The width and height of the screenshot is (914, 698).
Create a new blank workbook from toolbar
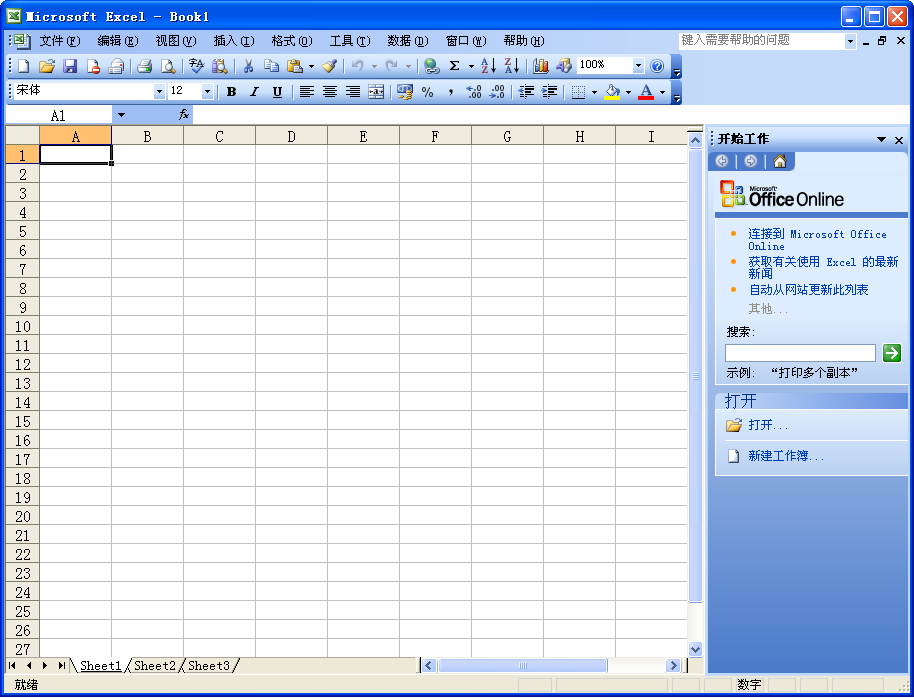[x=24, y=66]
